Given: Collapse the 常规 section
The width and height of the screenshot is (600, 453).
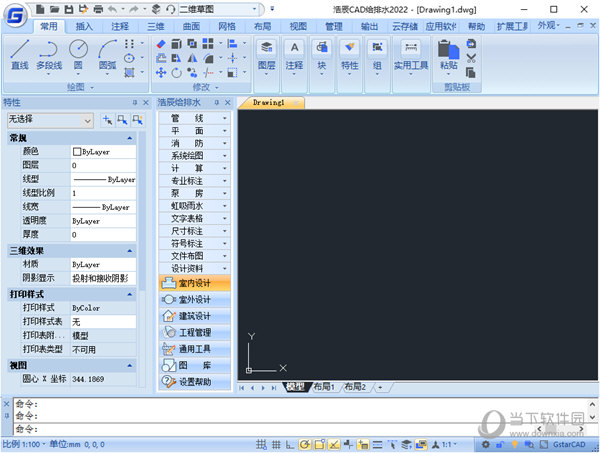Looking at the screenshot, I should point(129,138).
